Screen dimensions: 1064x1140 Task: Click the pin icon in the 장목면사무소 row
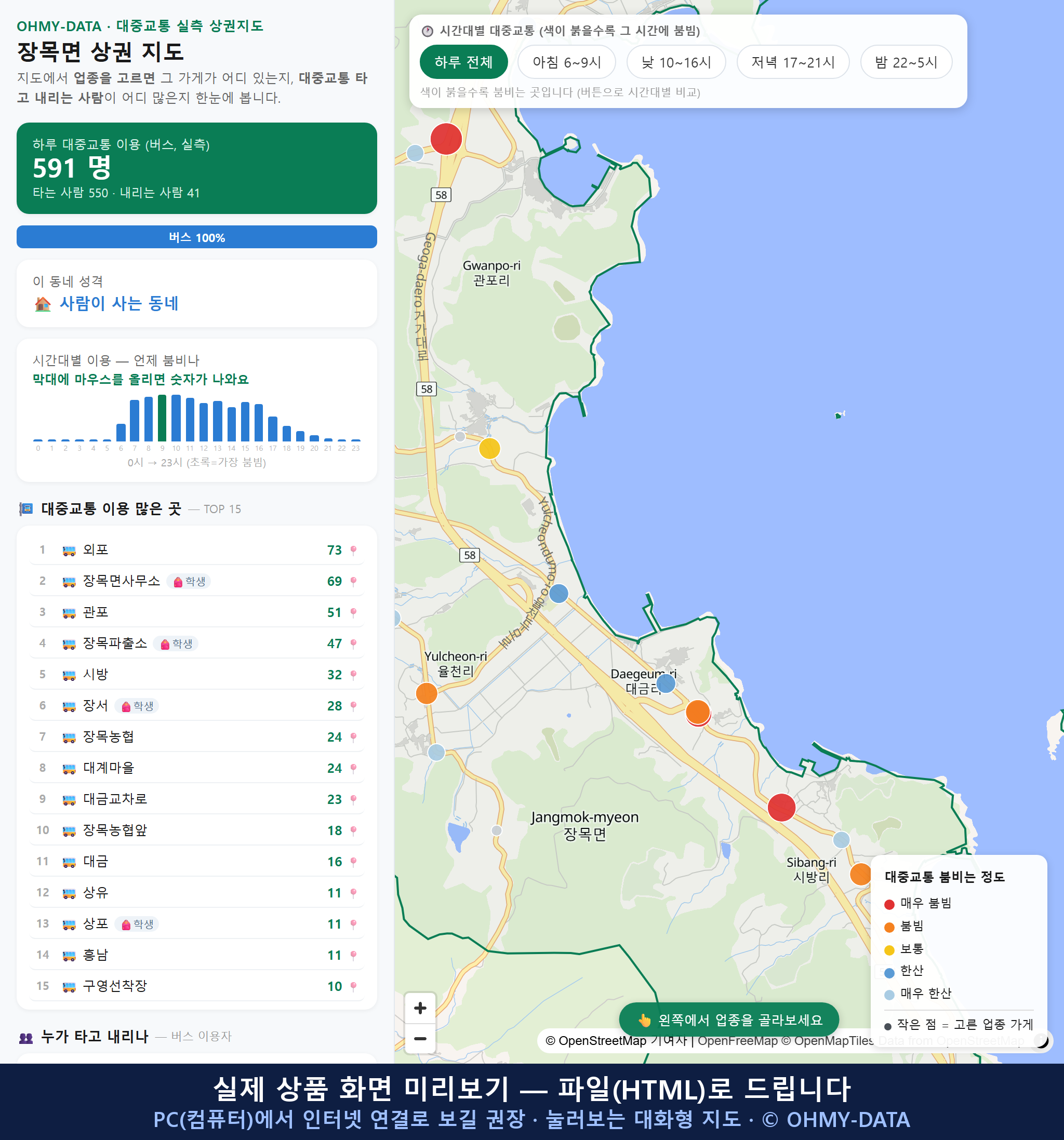(353, 582)
